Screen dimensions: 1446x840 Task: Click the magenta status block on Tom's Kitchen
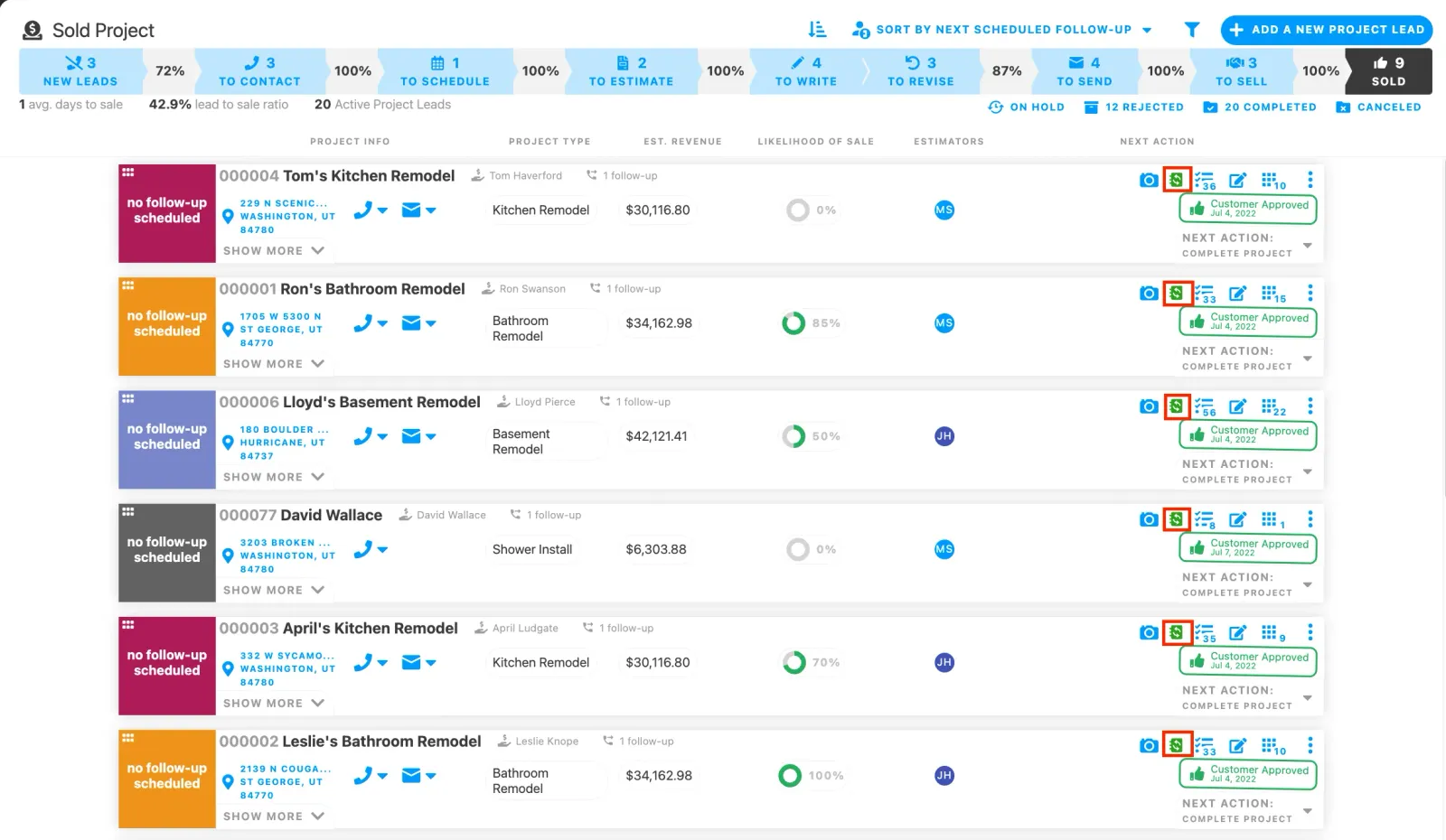click(167, 212)
